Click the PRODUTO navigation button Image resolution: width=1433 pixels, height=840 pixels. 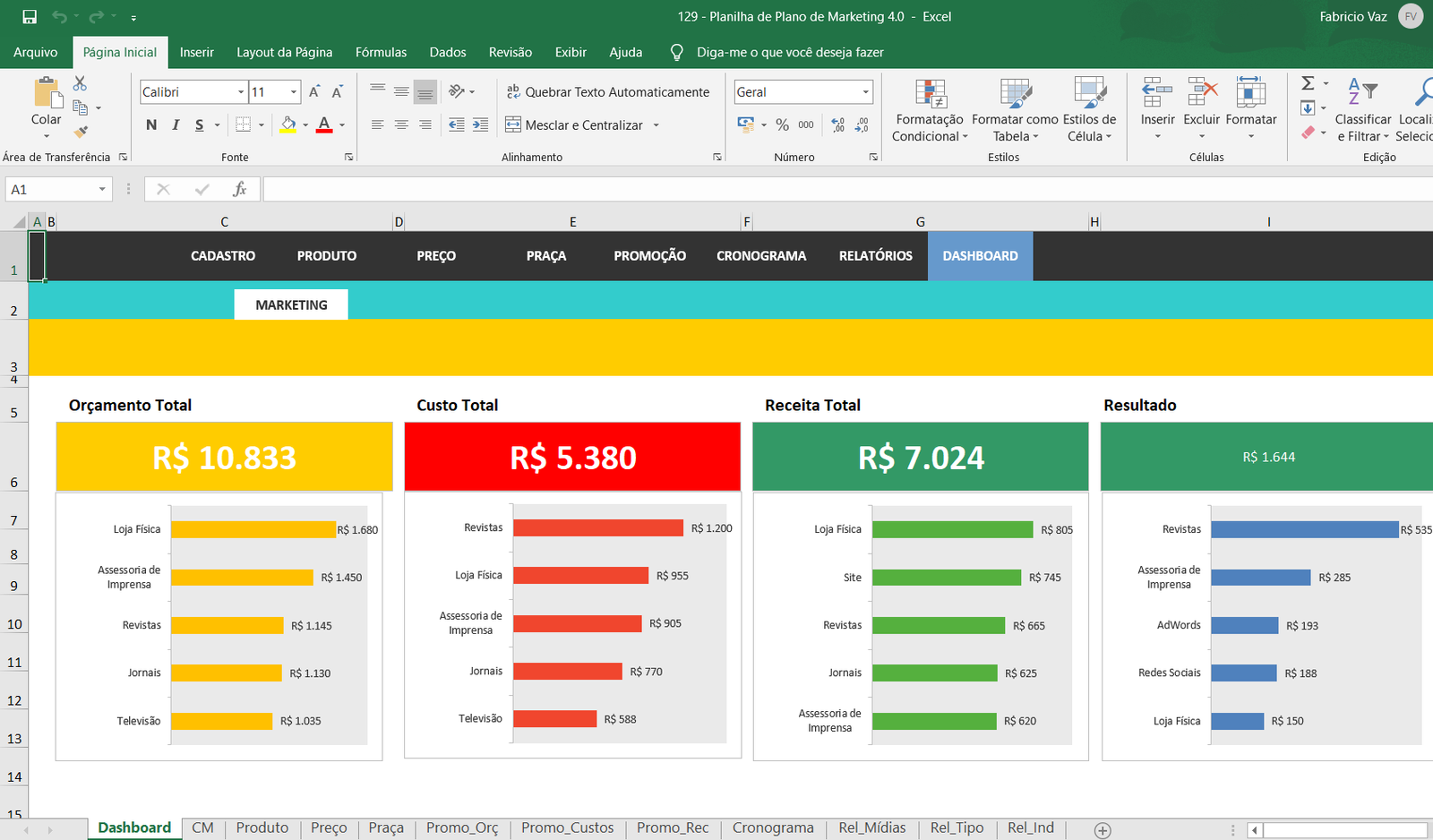pos(327,256)
